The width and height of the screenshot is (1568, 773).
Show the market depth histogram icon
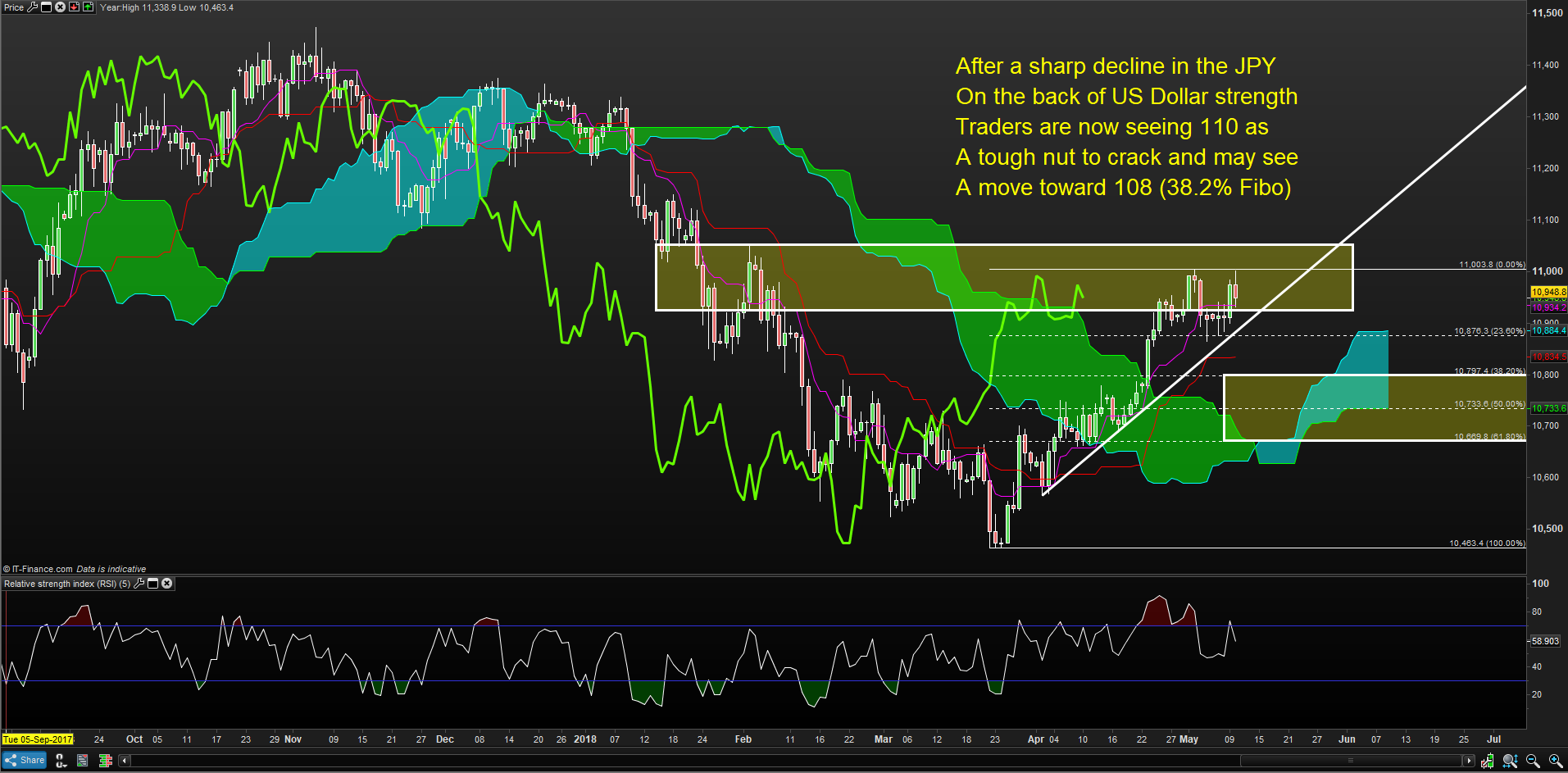105,761
